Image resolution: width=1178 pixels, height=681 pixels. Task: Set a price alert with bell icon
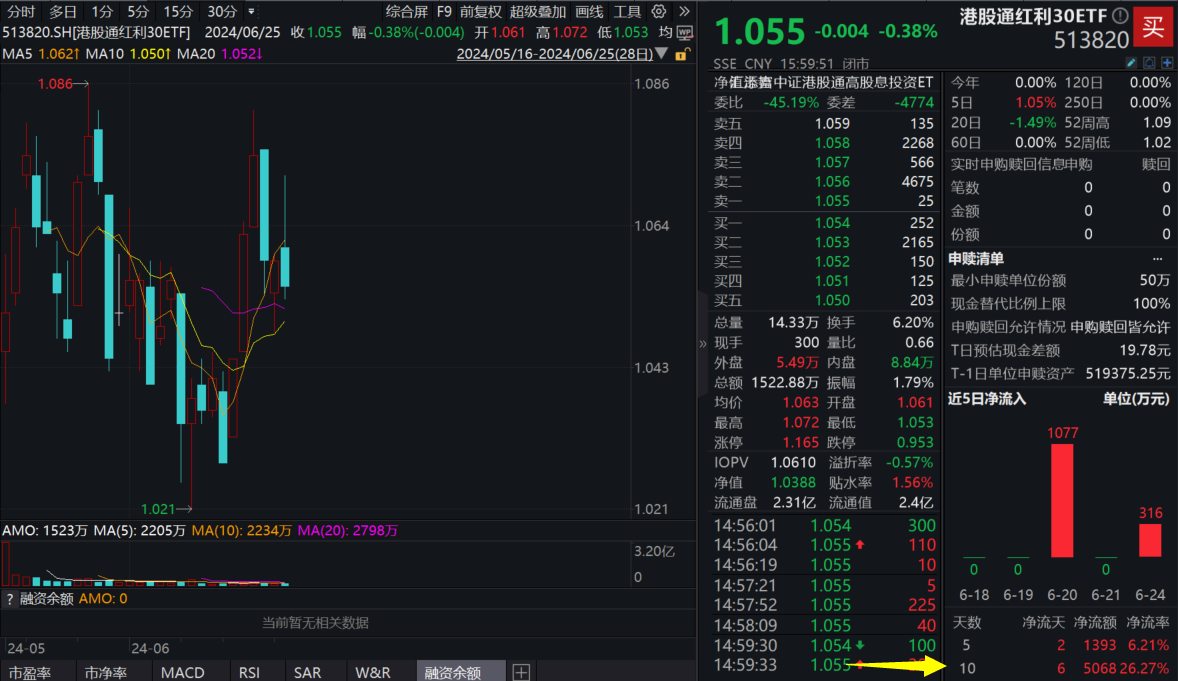click(1149, 63)
